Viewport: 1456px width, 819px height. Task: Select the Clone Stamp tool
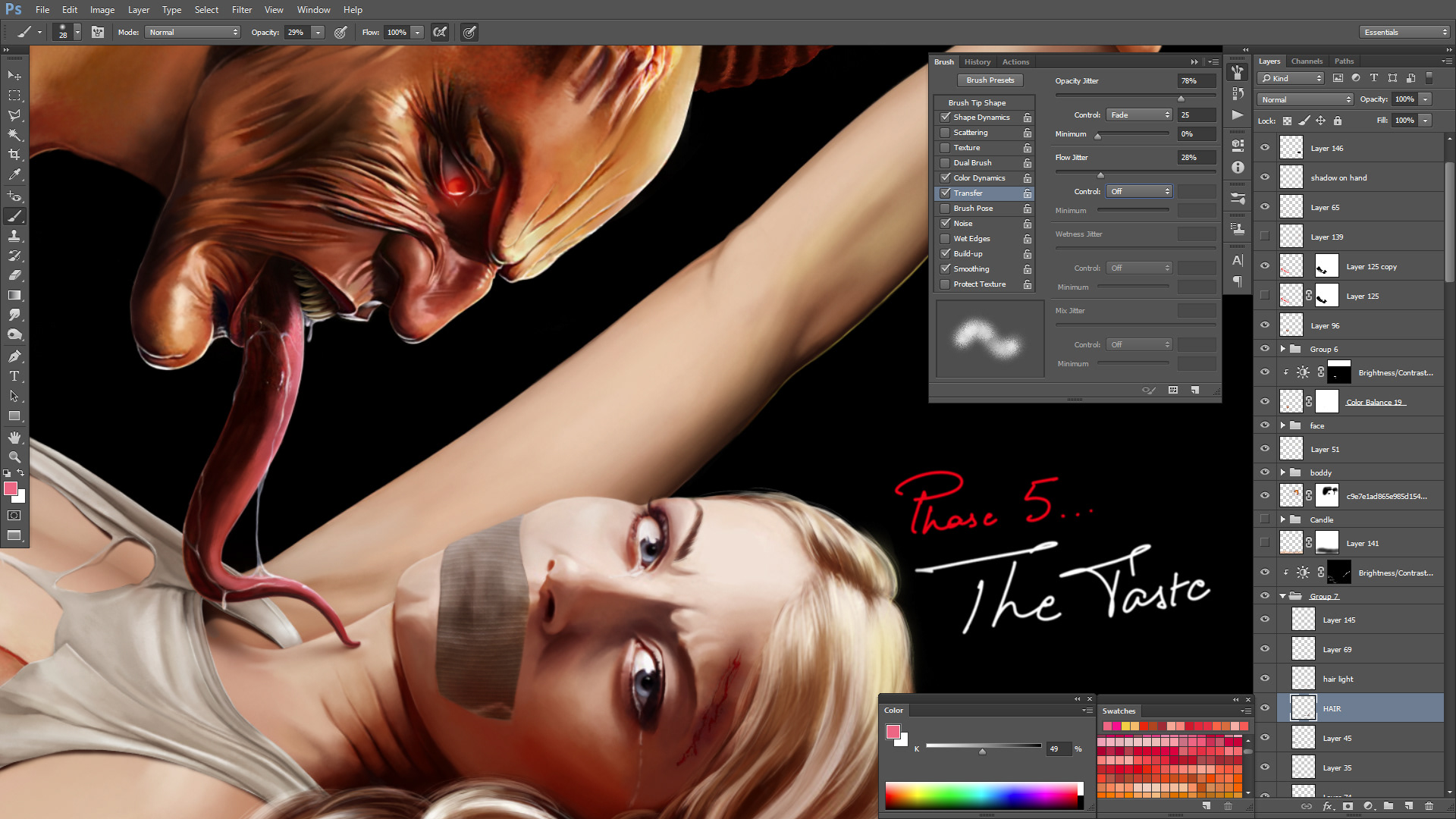(14, 236)
